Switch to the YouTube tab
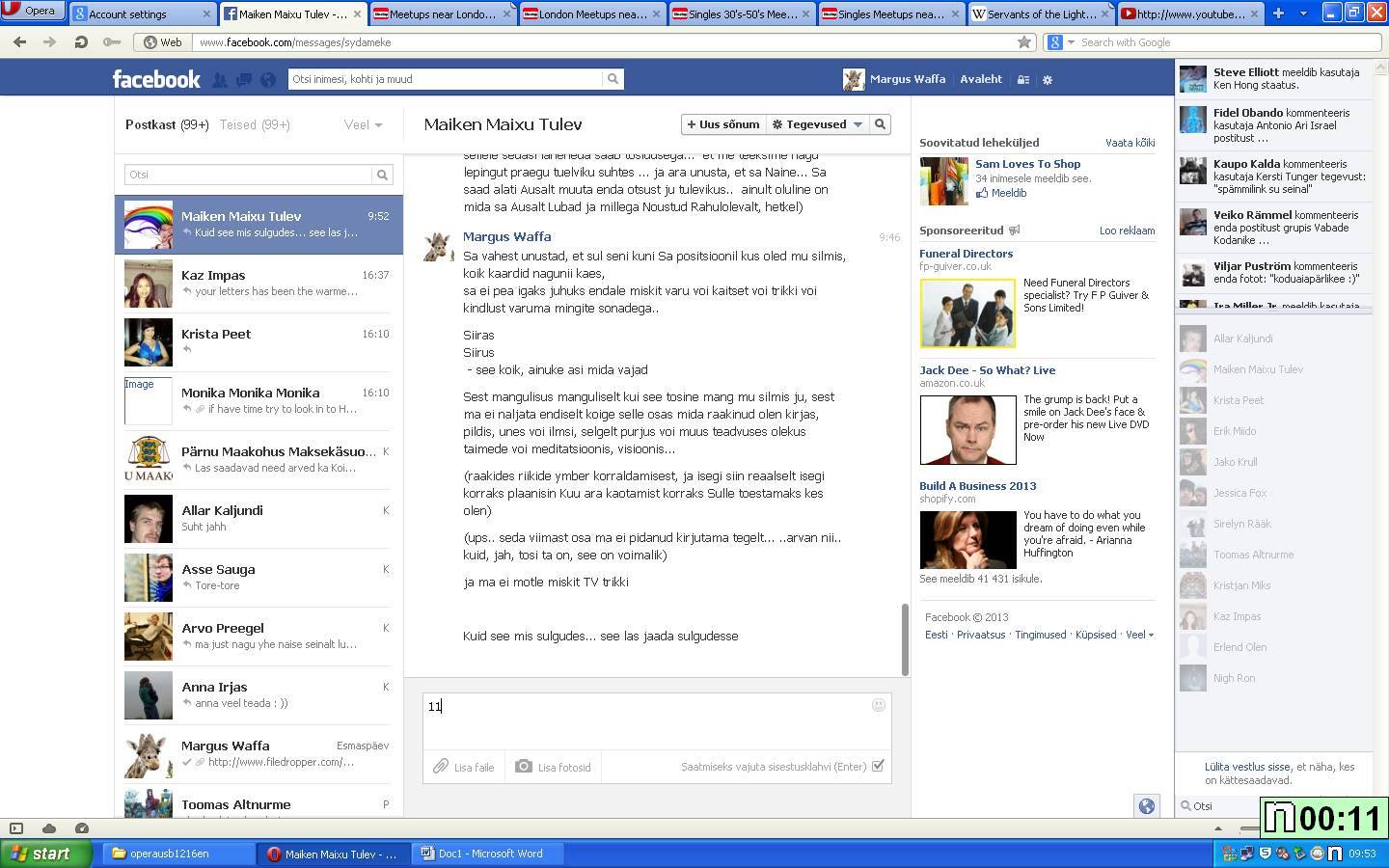1389x868 pixels. [x=1189, y=14]
